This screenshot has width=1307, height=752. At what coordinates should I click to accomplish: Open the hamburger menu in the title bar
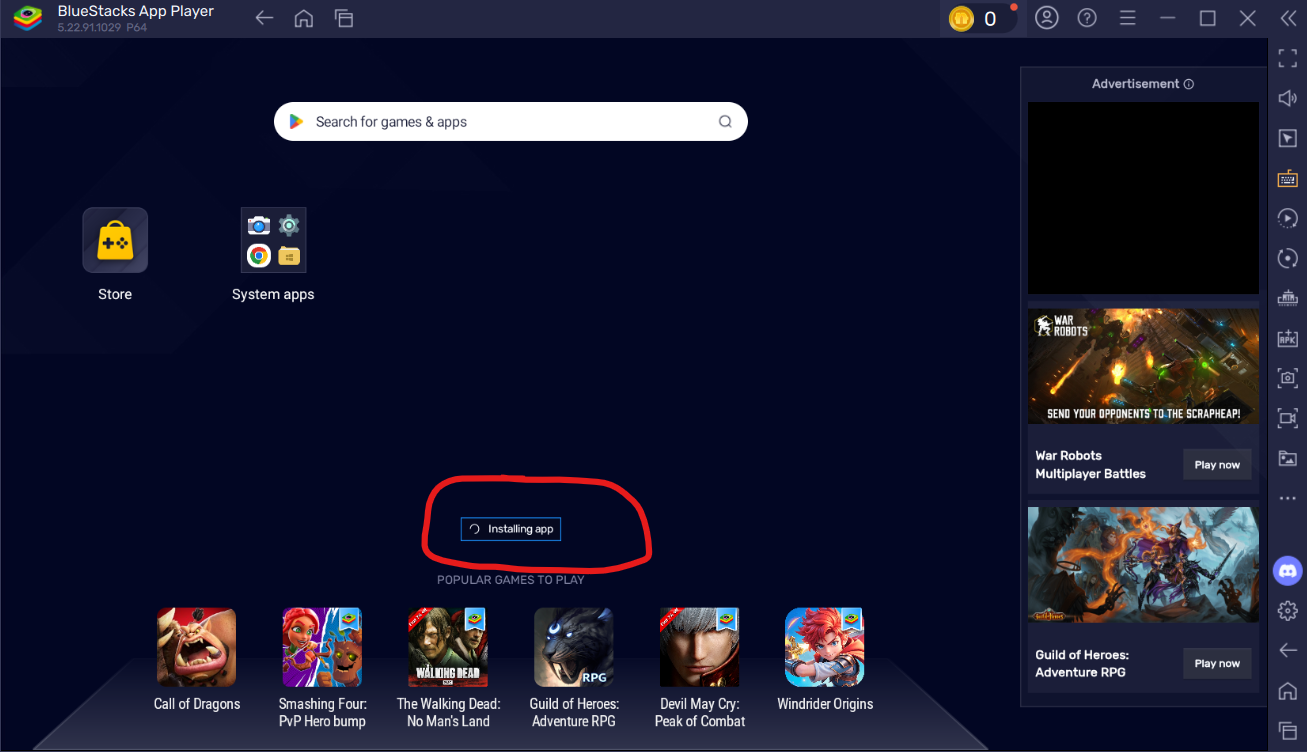point(1128,18)
